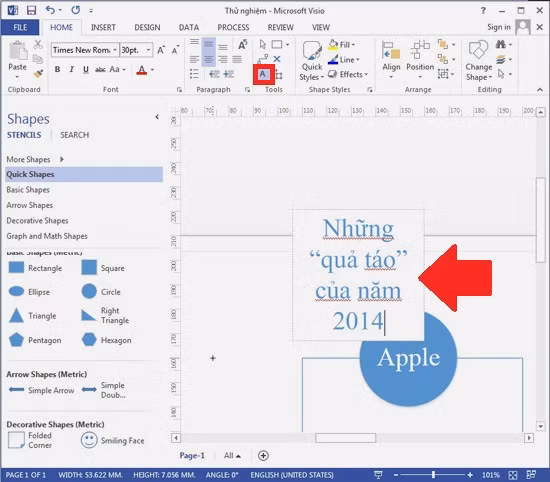Screen dimensions: 550x482
Task: Toggle align middle vertical alignment
Action: [208, 44]
